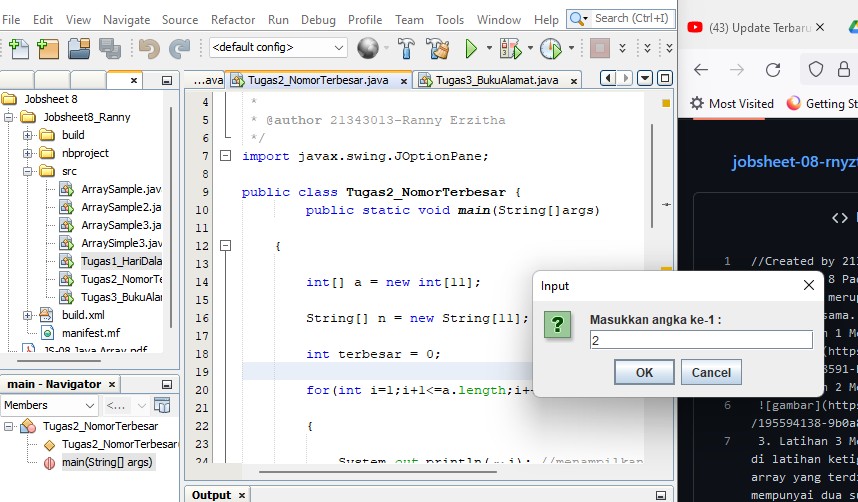This screenshot has height=502, width=858.
Task: Click the Debug Project icon
Action: pos(511,48)
